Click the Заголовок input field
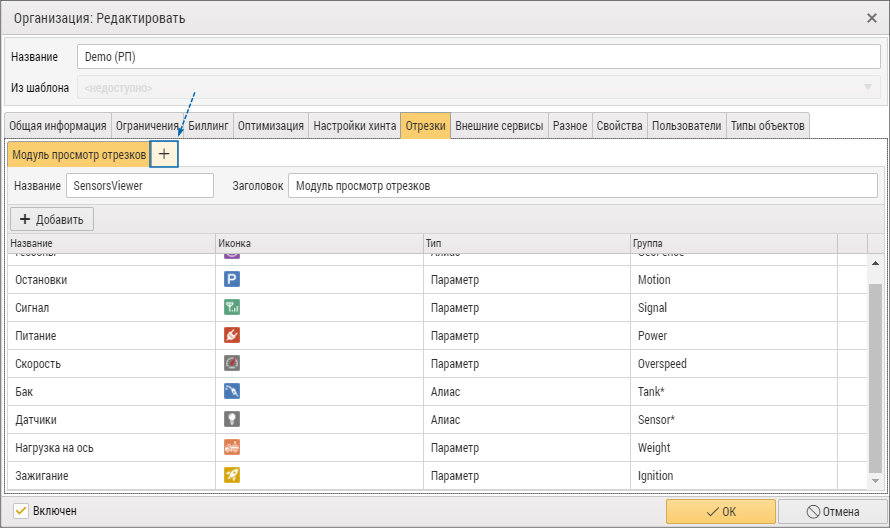The image size is (890, 528). pyautogui.click(x=583, y=186)
